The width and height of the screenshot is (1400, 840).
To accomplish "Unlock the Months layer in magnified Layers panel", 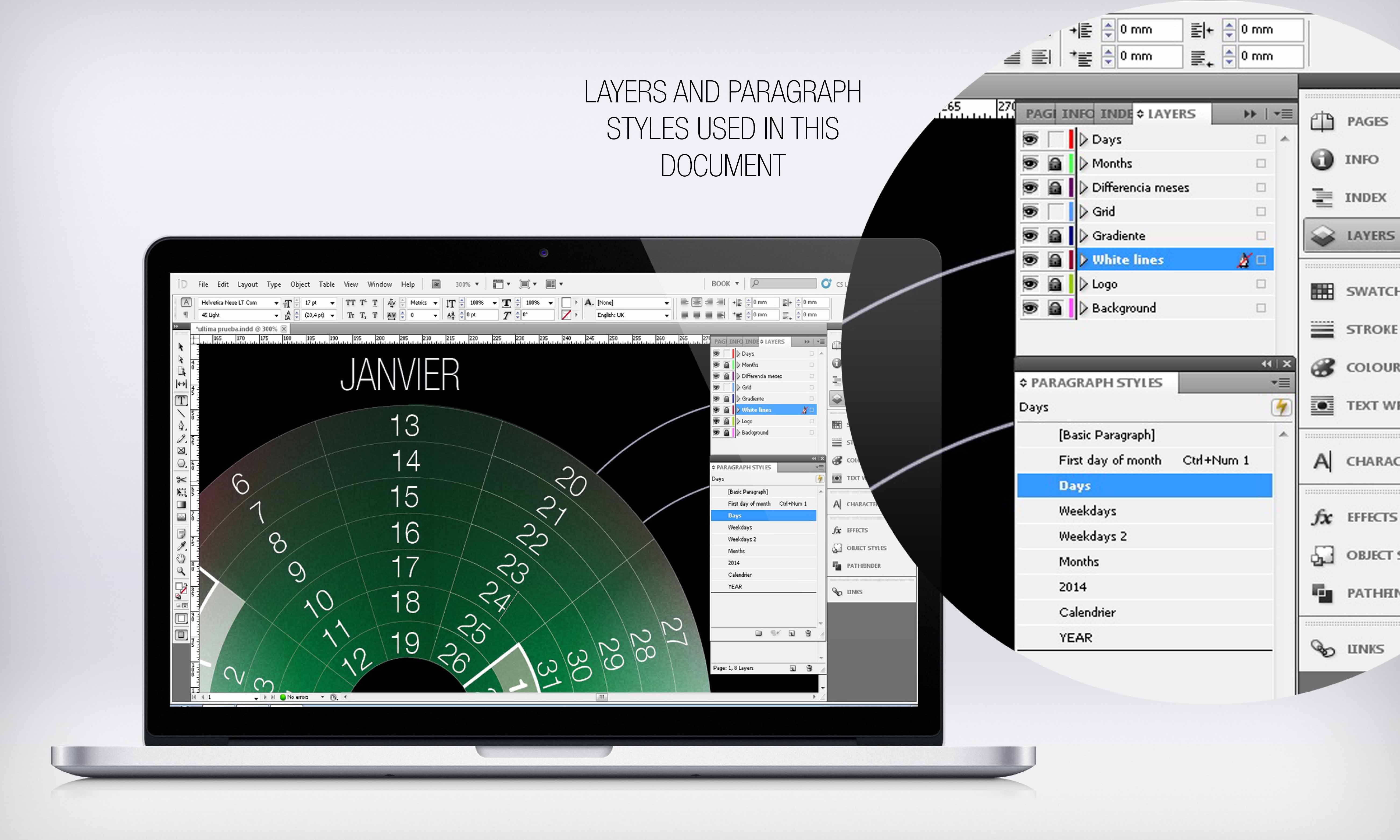I will [x=1055, y=164].
